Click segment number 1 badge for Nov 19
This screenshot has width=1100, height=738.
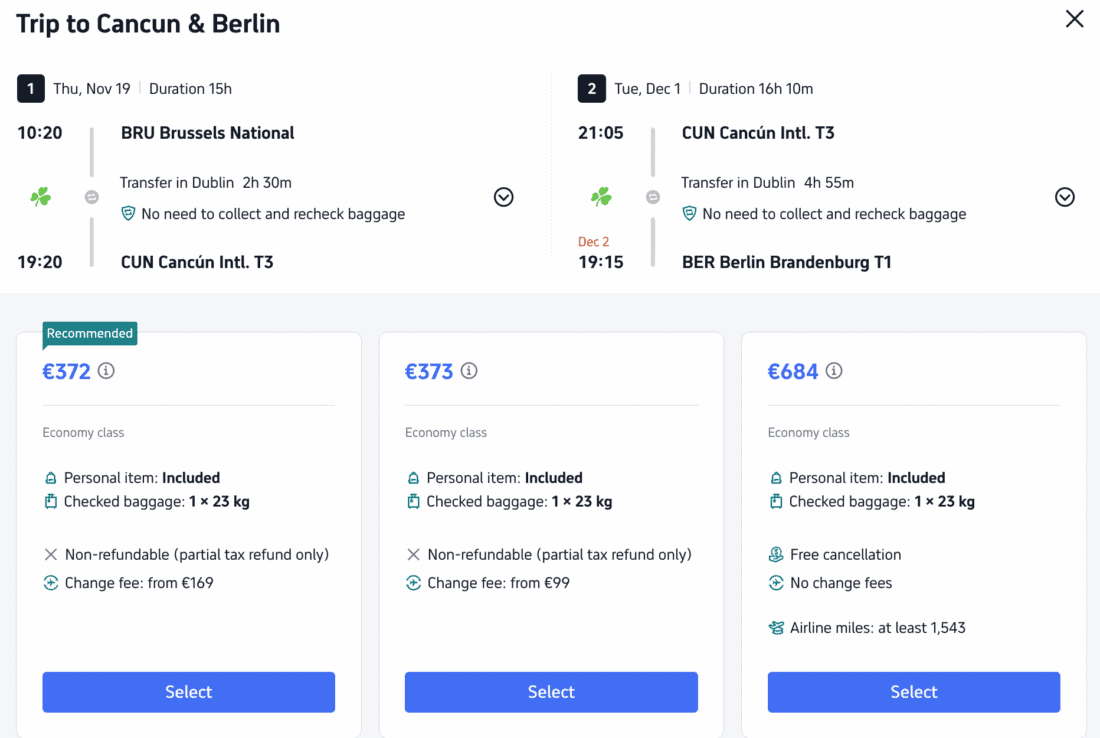point(31,88)
